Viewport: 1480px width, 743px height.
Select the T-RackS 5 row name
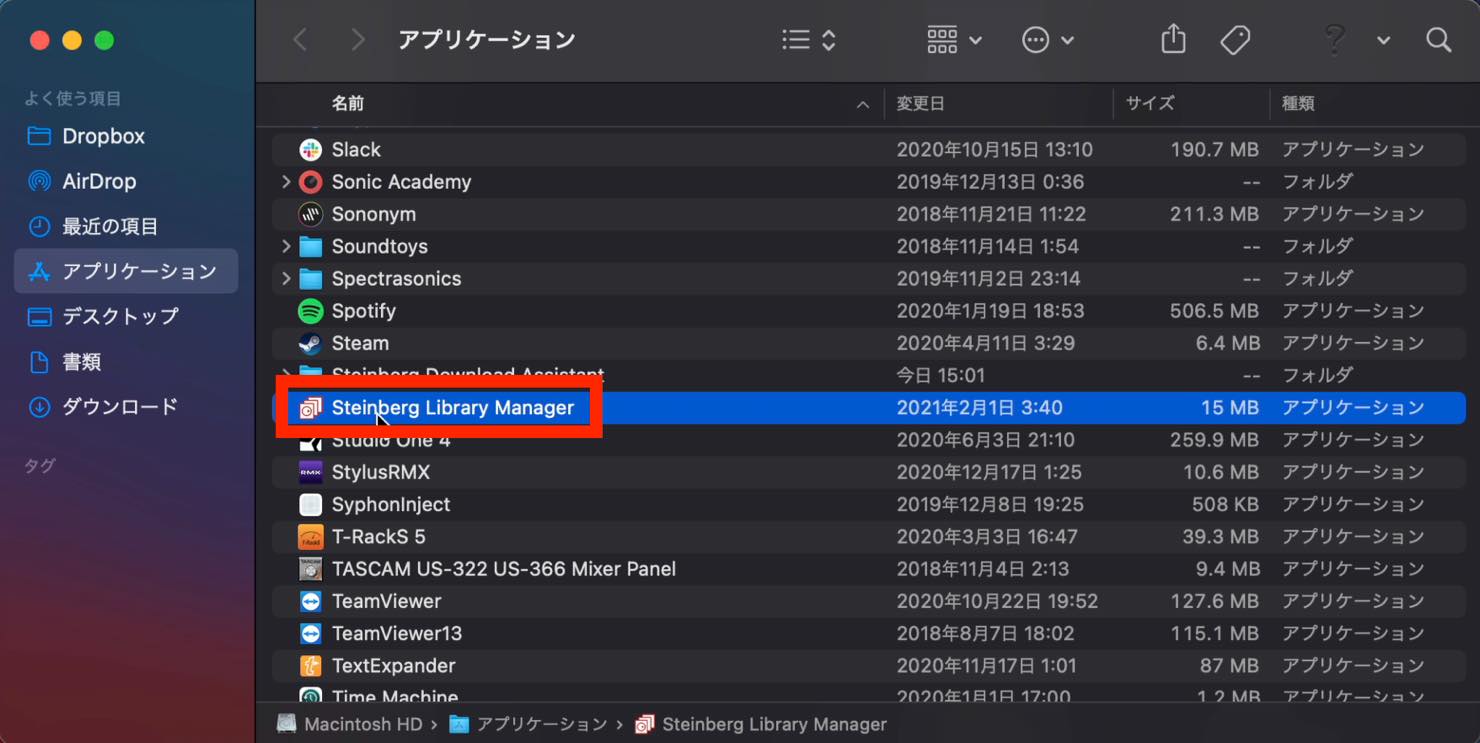(379, 537)
